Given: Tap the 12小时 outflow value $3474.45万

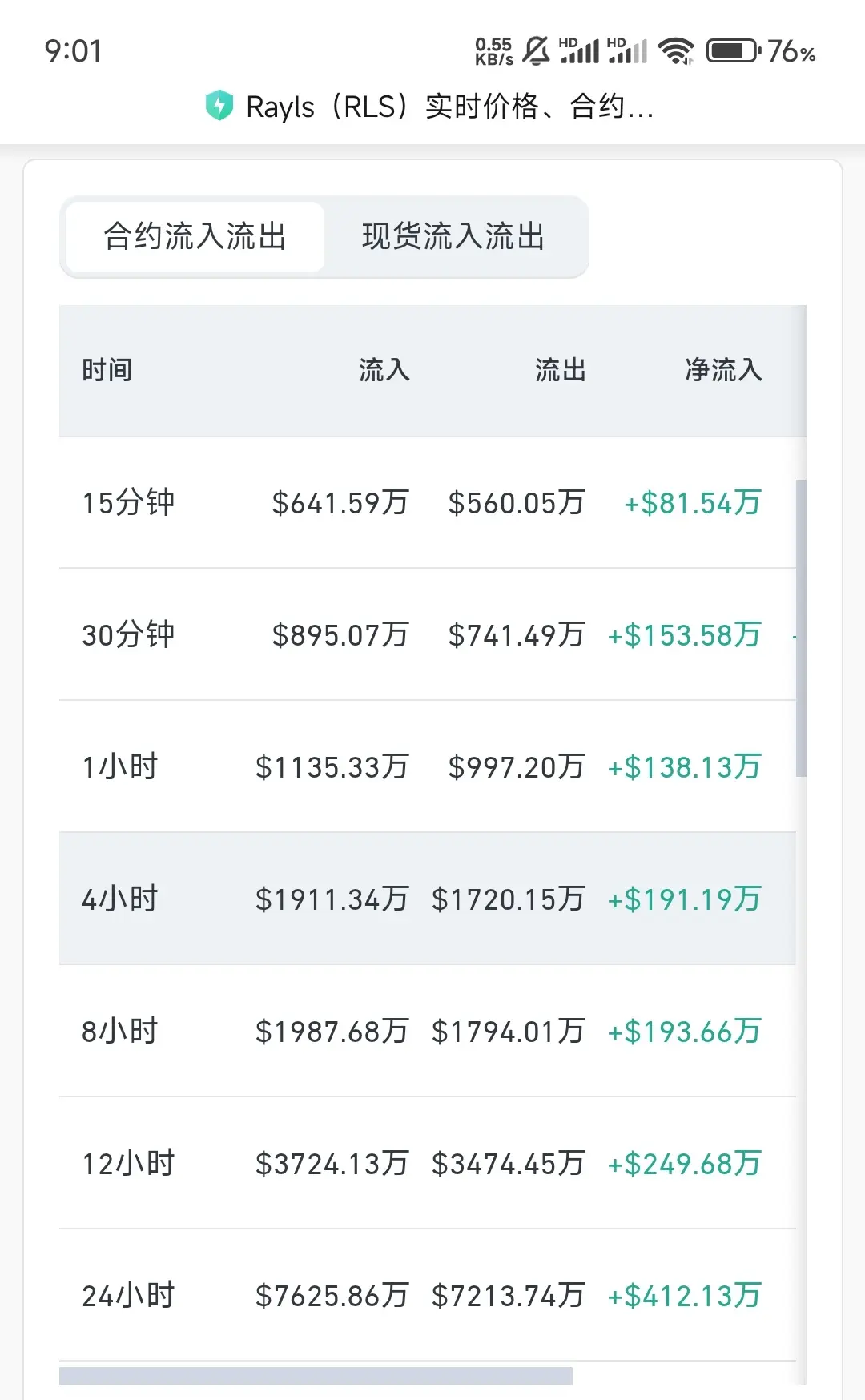Looking at the screenshot, I should pyautogui.click(x=508, y=1164).
